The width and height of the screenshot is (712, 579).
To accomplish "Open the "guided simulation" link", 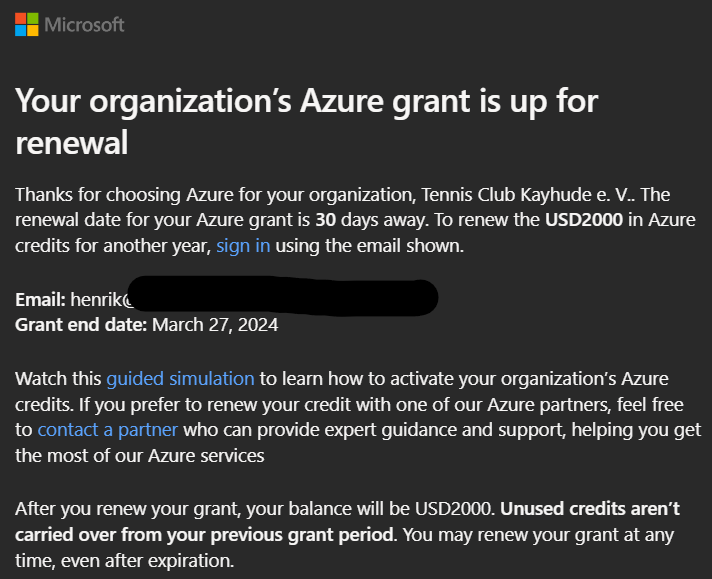I will click(180, 379).
